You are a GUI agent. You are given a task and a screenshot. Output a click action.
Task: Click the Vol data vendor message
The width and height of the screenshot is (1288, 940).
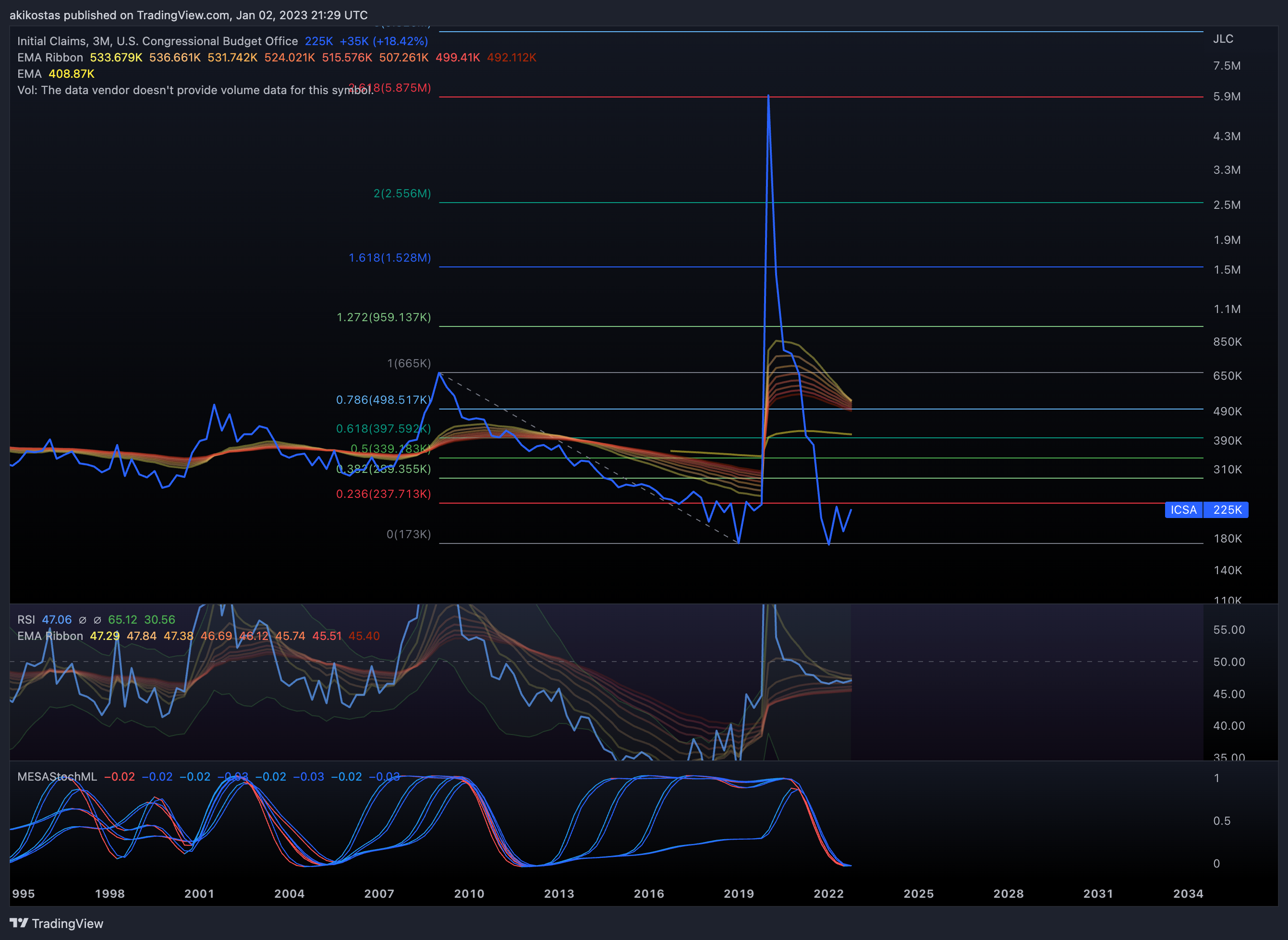tap(195, 90)
